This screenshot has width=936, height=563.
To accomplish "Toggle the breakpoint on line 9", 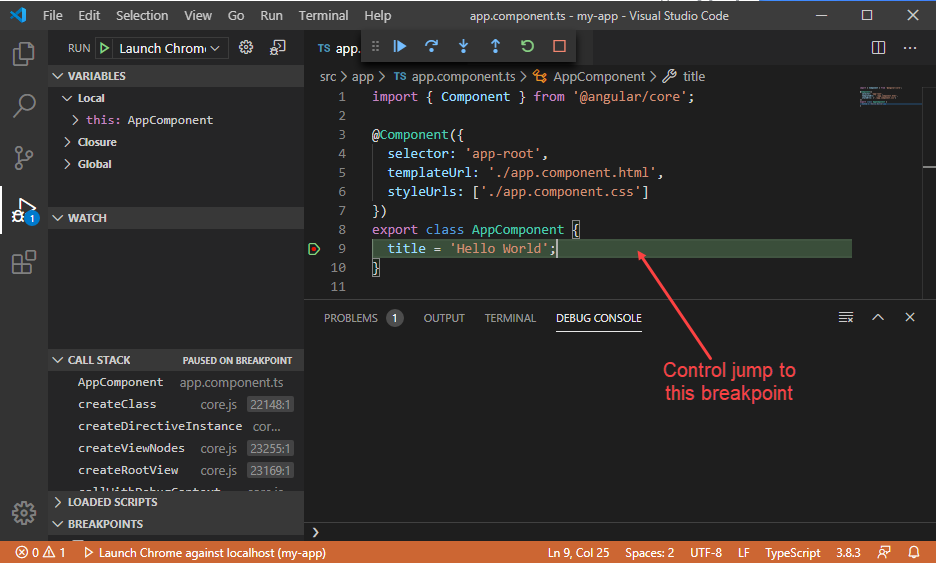I will (x=314, y=249).
